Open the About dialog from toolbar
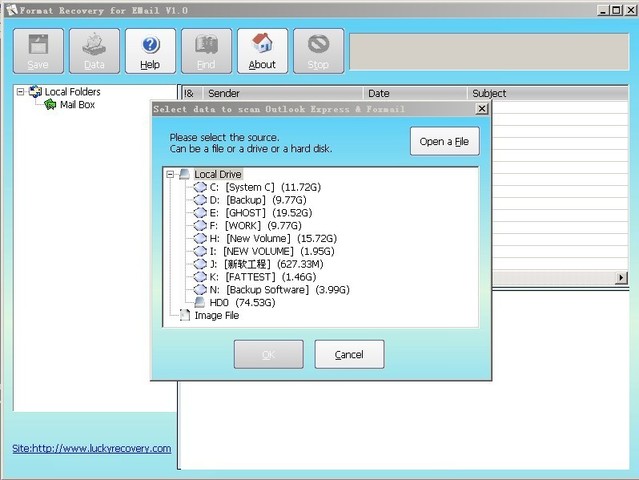This screenshot has width=639, height=480. [x=262, y=51]
